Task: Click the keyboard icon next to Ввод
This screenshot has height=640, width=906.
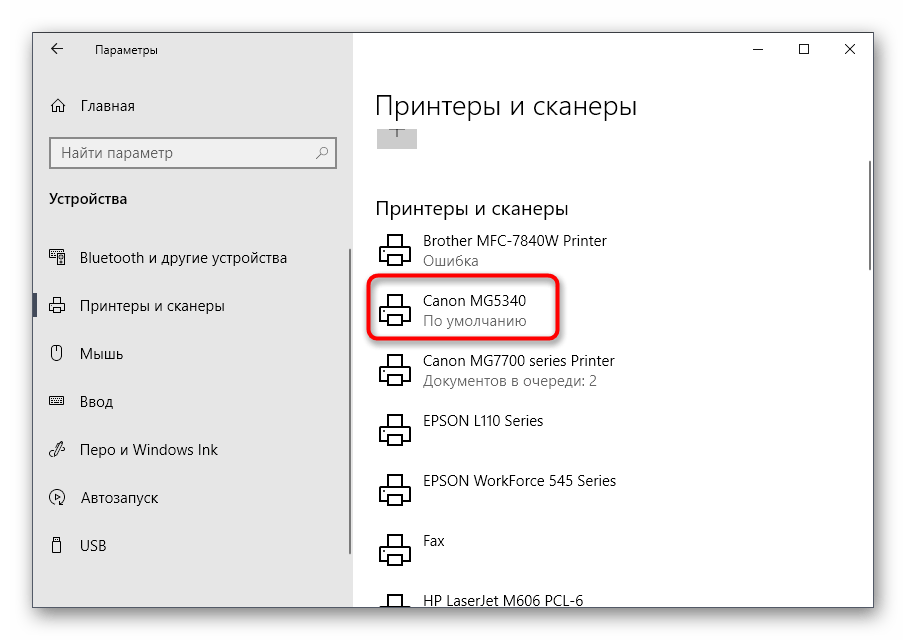Action: tap(57, 401)
